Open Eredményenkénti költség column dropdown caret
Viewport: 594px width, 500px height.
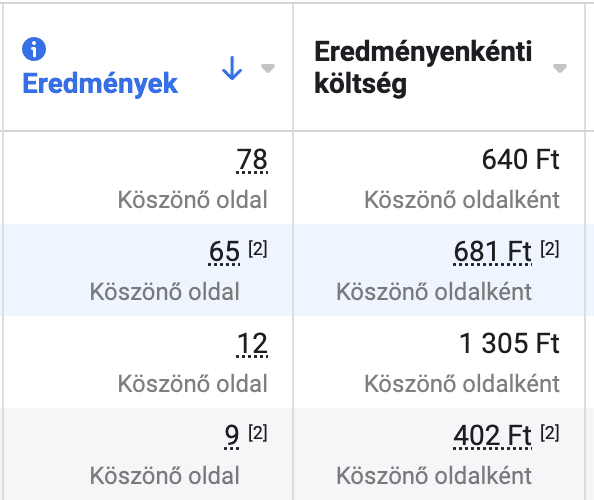560,68
